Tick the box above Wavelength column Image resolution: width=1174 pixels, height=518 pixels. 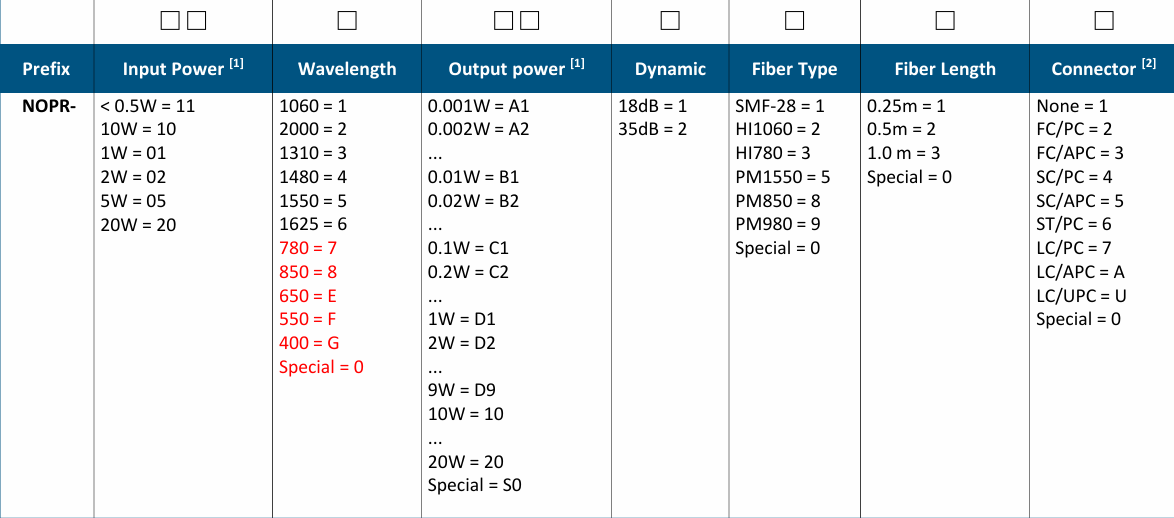click(347, 20)
